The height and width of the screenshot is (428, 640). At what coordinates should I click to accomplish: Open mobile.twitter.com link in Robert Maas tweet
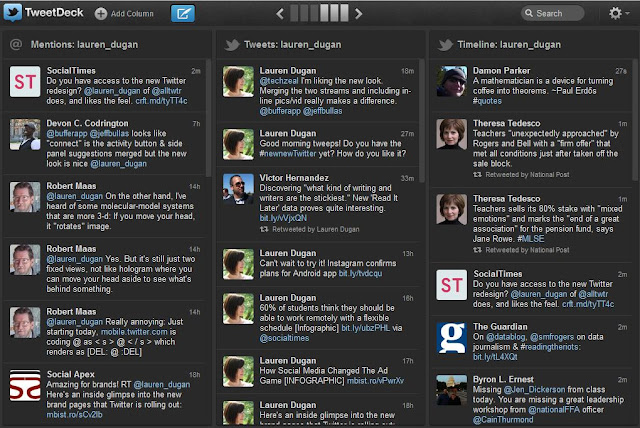pyautogui.click(x=134, y=332)
